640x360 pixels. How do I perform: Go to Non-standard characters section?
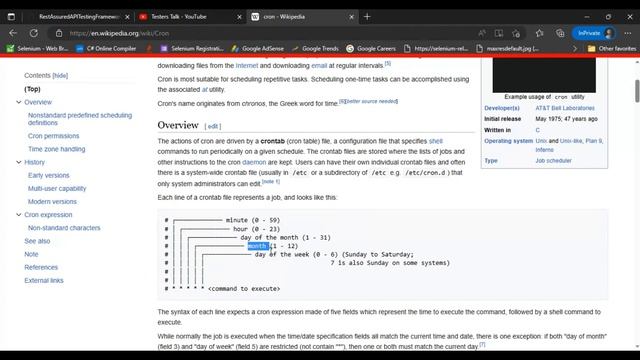pyautogui.click(x=64, y=228)
